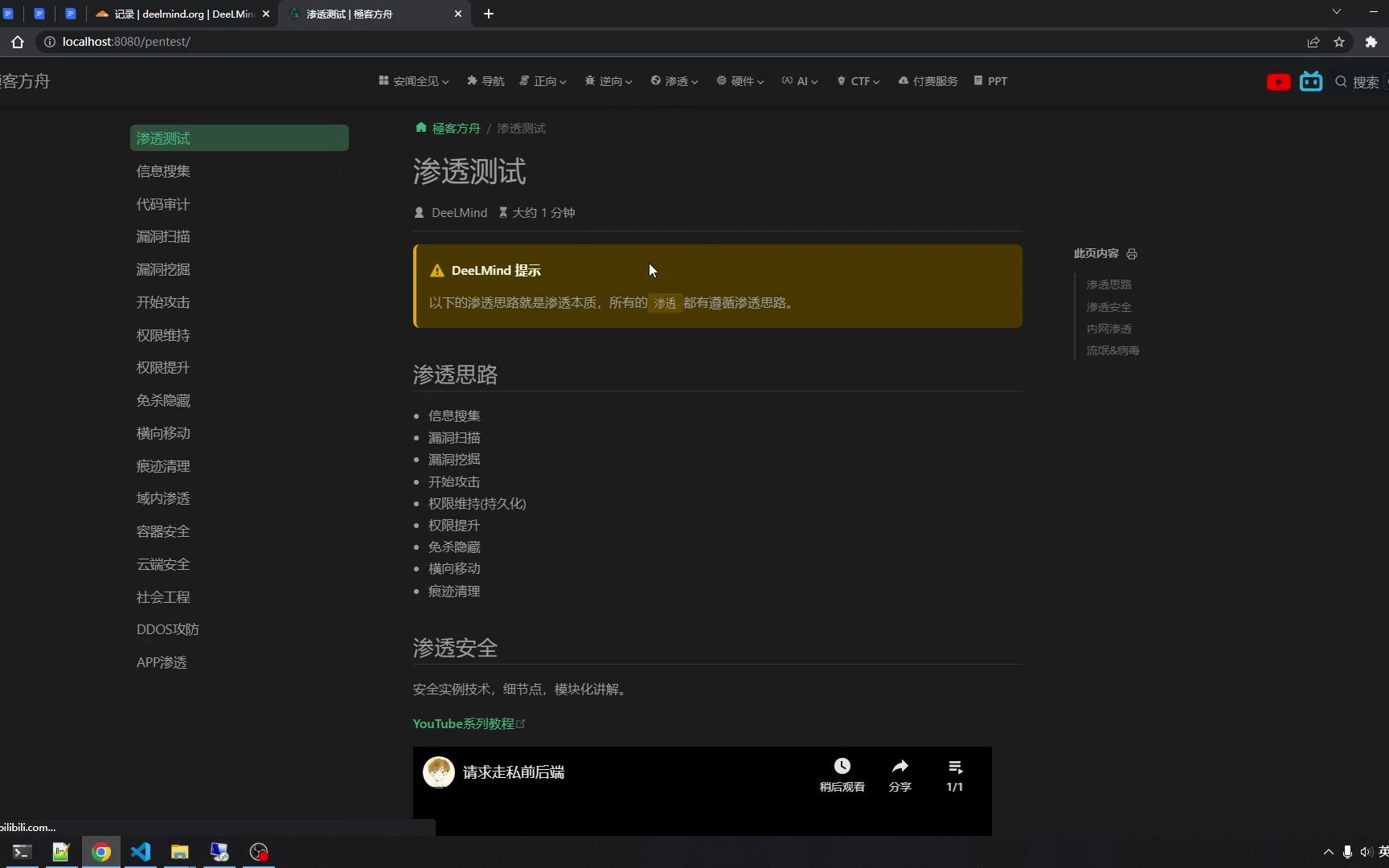Expand the 安闻全见 dropdown menu
Image resolution: width=1389 pixels, height=868 pixels.
[414, 81]
